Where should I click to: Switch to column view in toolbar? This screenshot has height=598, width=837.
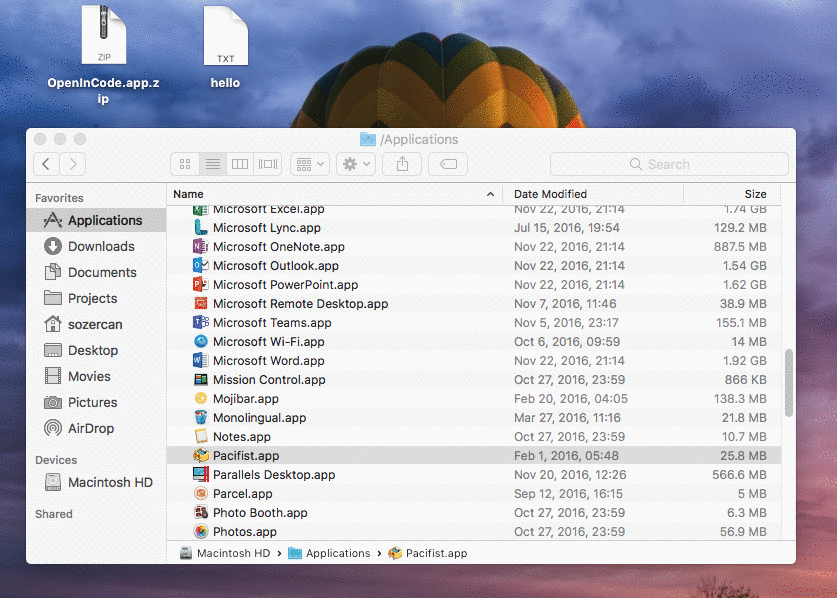click(x=240, y=164)
